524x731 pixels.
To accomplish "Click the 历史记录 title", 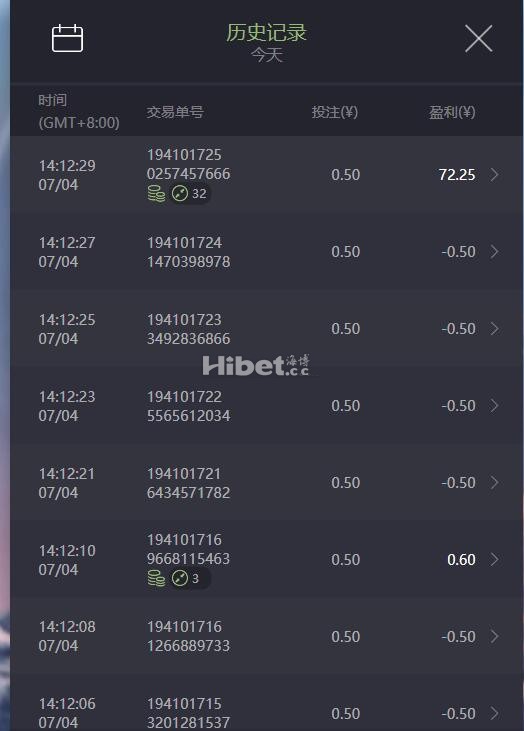I will coord(266,32).
